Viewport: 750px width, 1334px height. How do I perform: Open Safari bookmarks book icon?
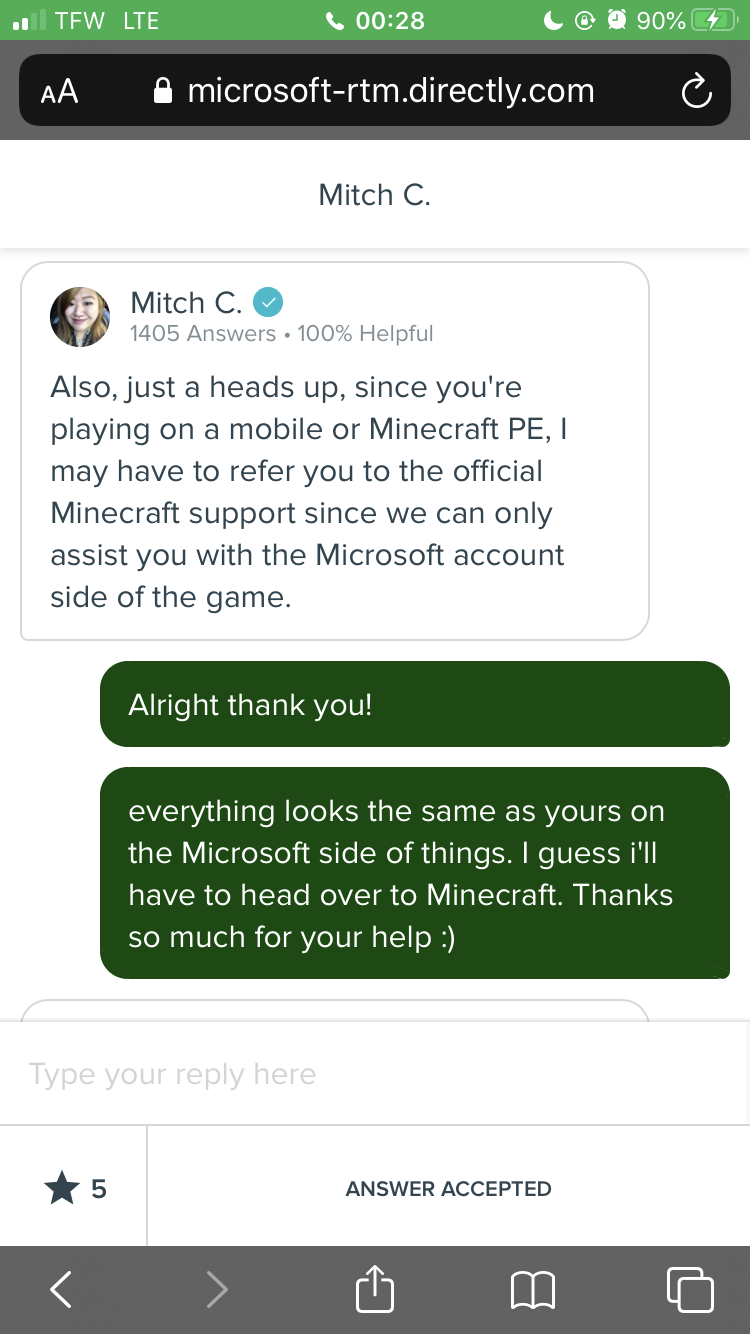click(x=533, y=1289)
